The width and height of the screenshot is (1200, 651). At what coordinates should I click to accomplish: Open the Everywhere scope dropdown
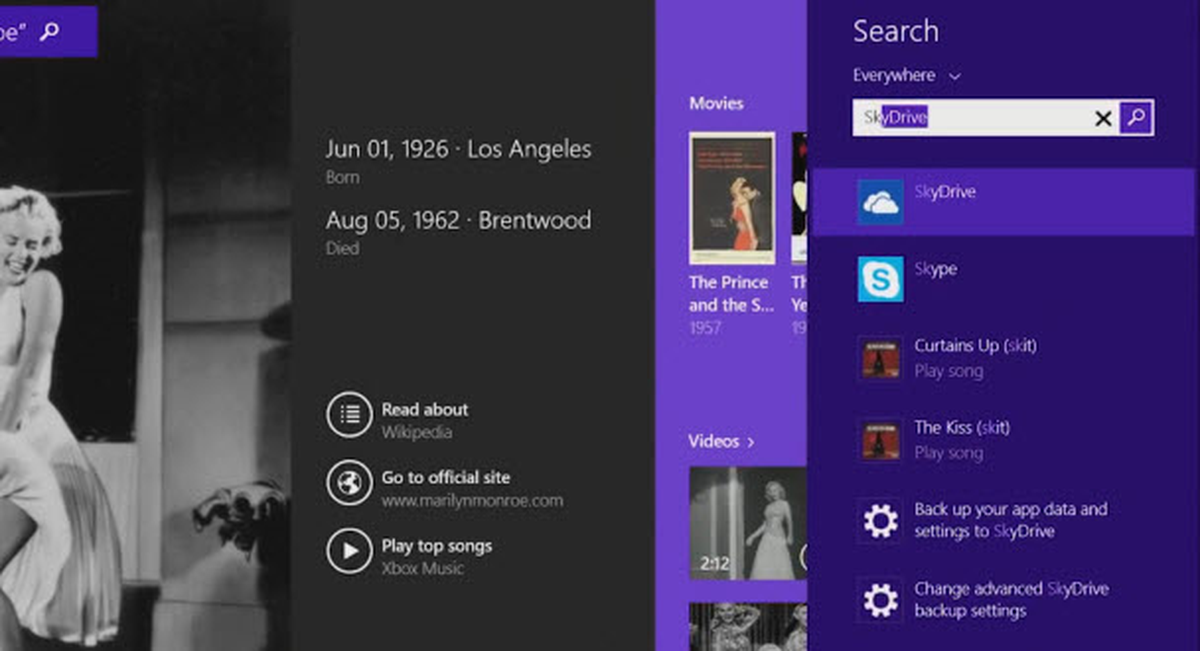point(906,76)
